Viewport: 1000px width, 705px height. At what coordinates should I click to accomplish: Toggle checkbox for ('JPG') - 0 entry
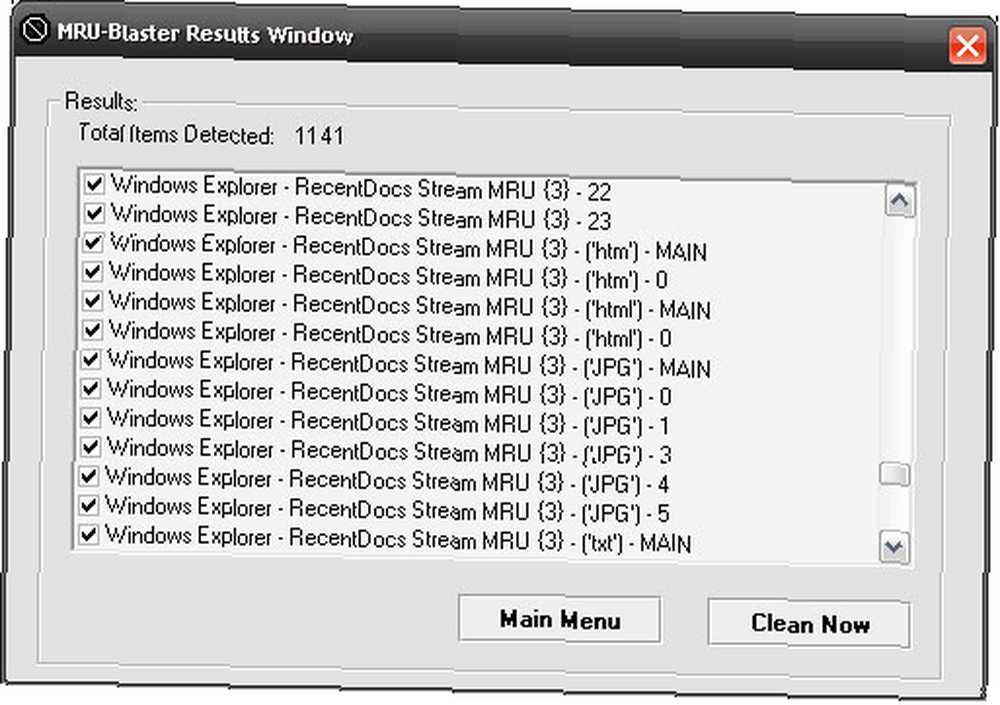tap(91, 388)
